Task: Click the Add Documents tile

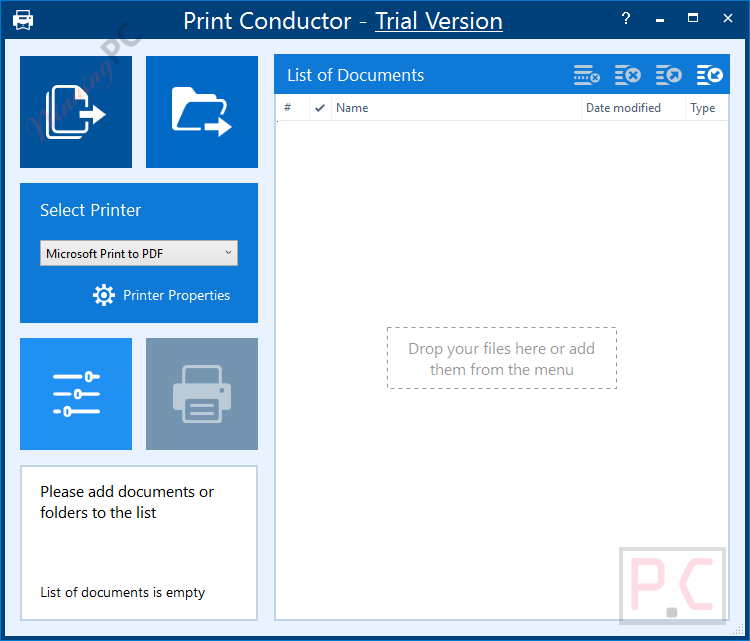Action: 76,112
